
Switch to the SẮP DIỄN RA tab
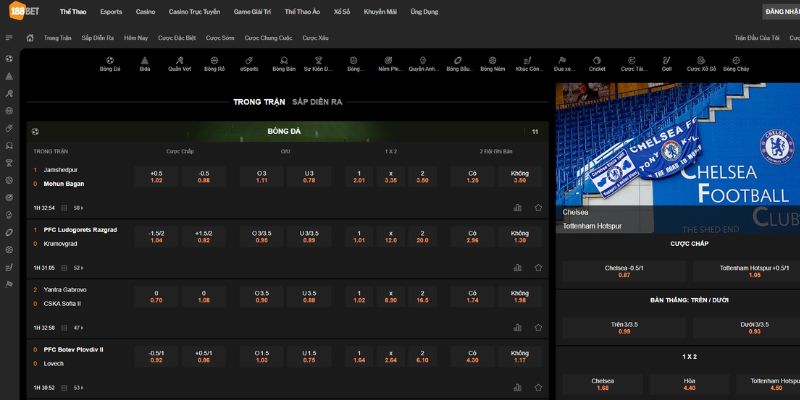pyautogui.click(x=317, y=102)
